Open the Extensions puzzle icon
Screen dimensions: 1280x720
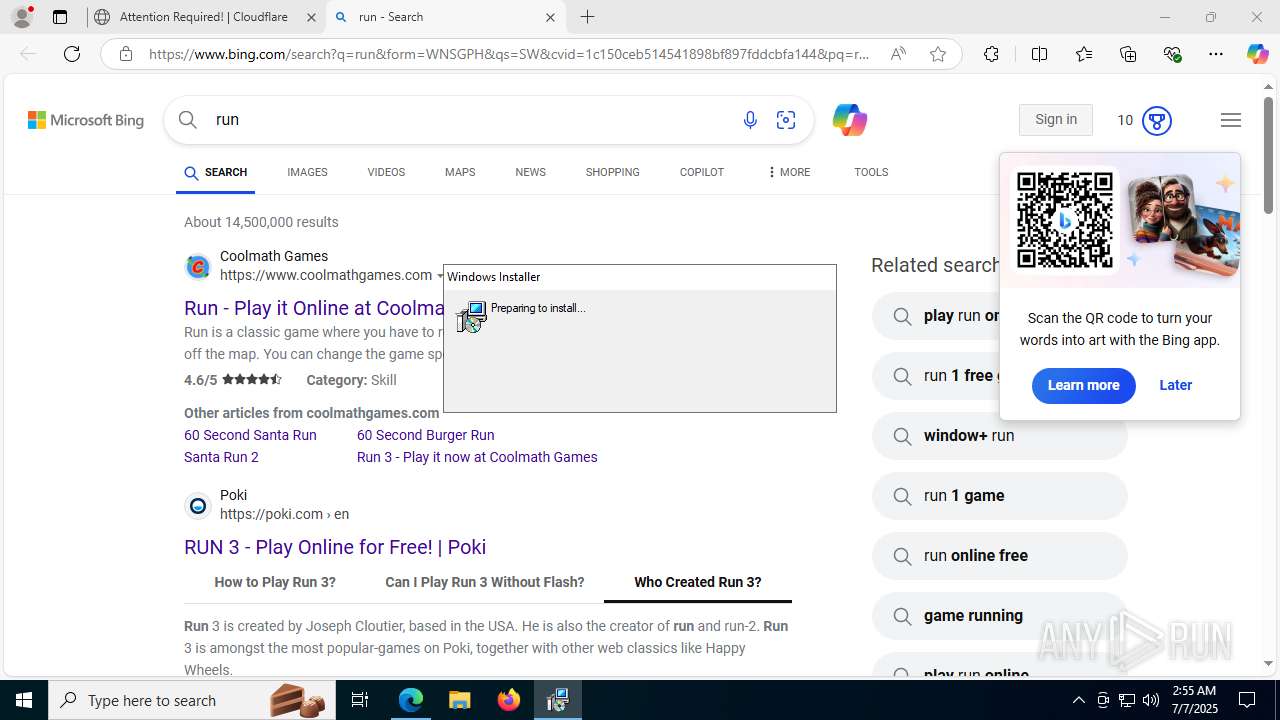[991, 54]
